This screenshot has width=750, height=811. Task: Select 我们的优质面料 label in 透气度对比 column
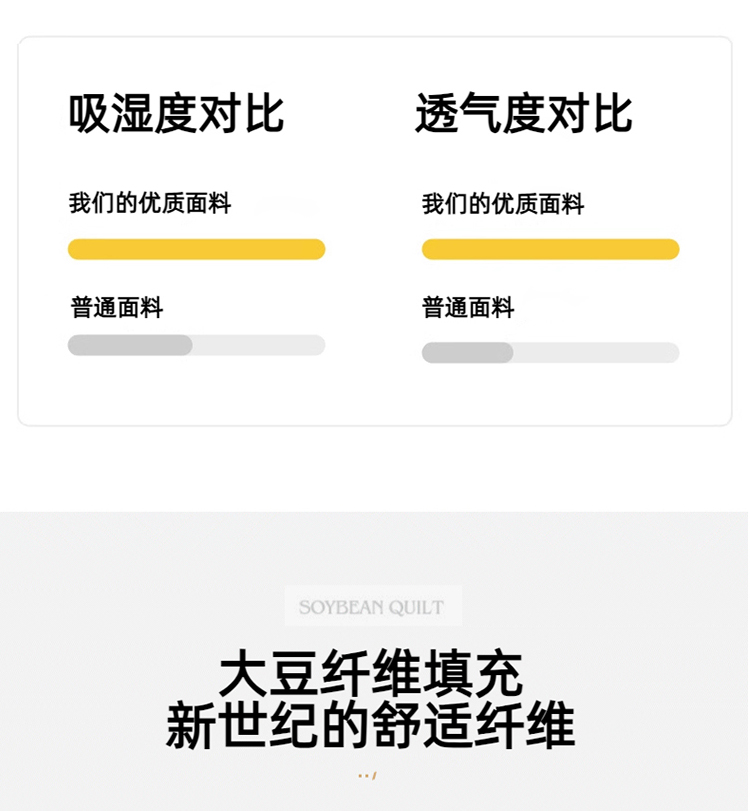coord(503,205)
